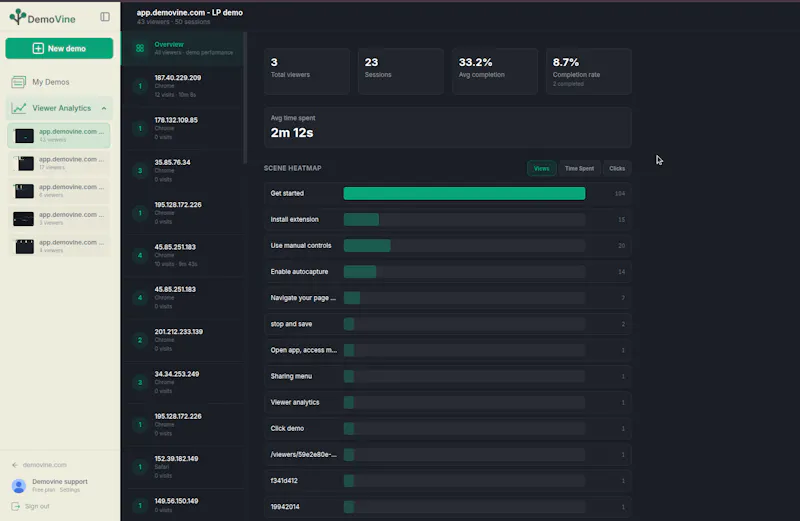Click the Sign out icon
The height and width of the screenshot is (521, 800).
click(16, 506)
